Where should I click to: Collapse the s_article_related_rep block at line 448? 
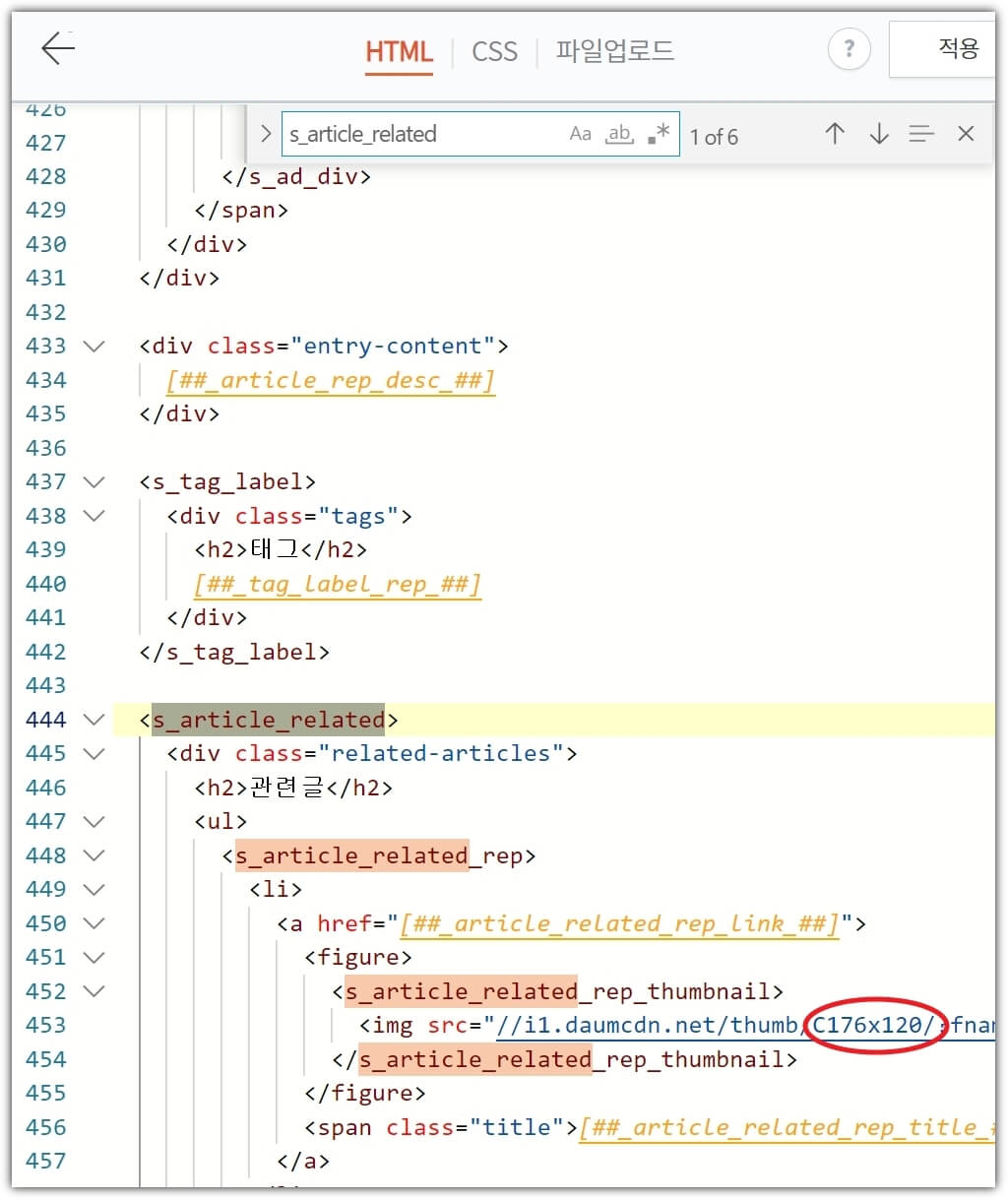coord(94,856)
